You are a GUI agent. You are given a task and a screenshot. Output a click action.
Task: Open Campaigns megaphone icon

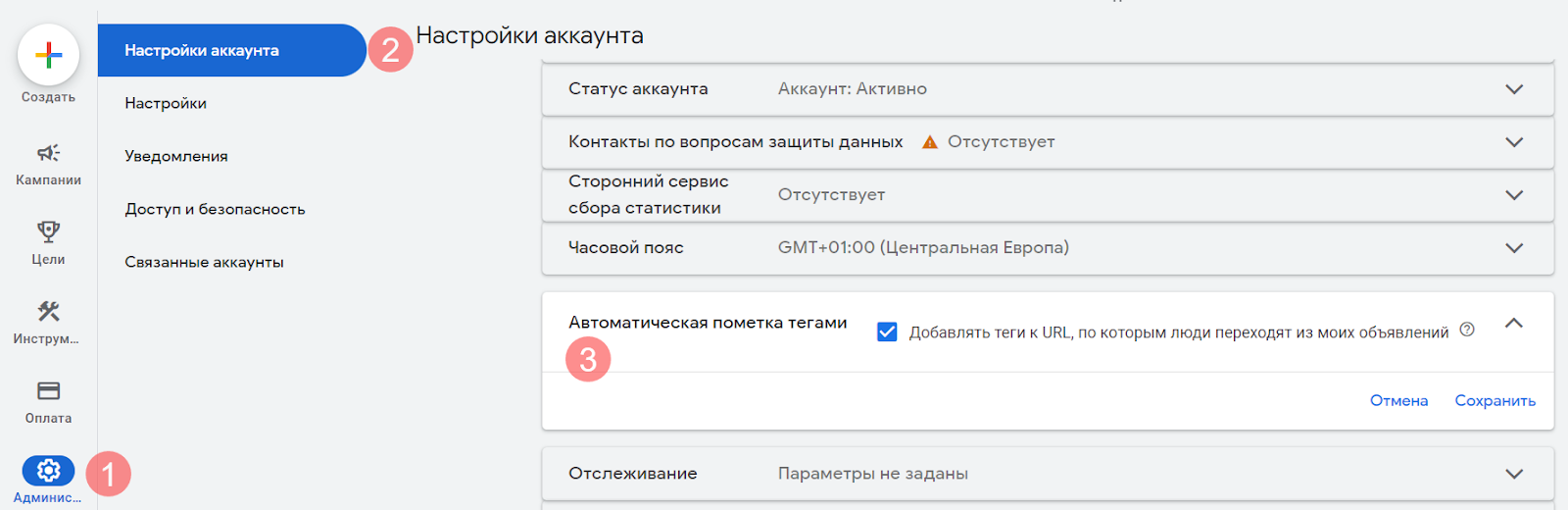(x=48, y=153)
